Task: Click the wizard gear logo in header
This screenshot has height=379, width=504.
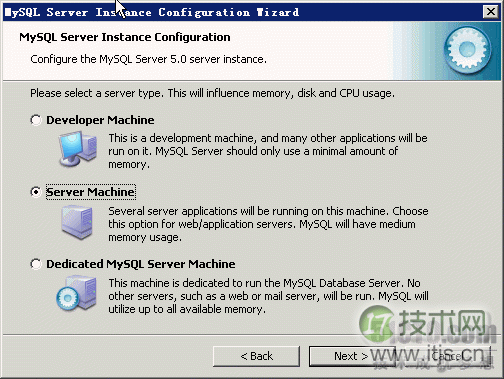Action: coord(468,50)
